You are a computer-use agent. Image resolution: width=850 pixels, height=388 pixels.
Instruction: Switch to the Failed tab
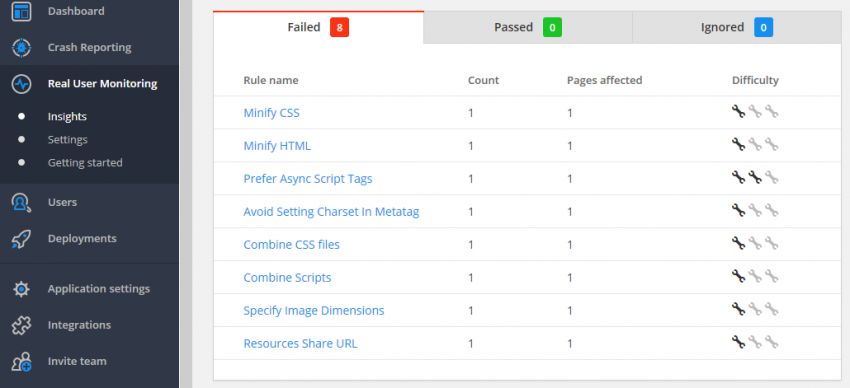tap(318, 27)
